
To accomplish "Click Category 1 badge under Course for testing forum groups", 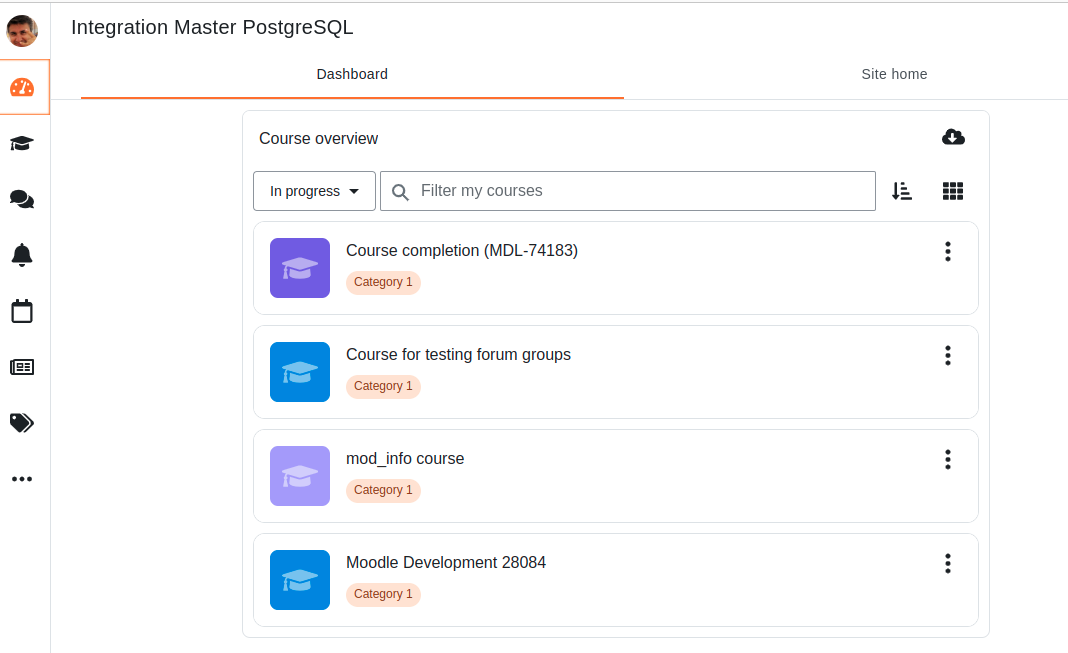I will (383, 386).
